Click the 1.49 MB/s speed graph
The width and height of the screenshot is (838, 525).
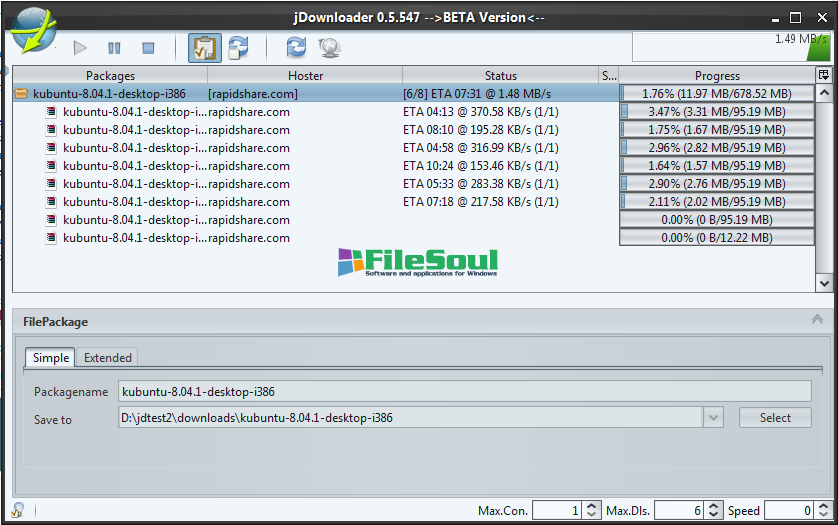731,47
